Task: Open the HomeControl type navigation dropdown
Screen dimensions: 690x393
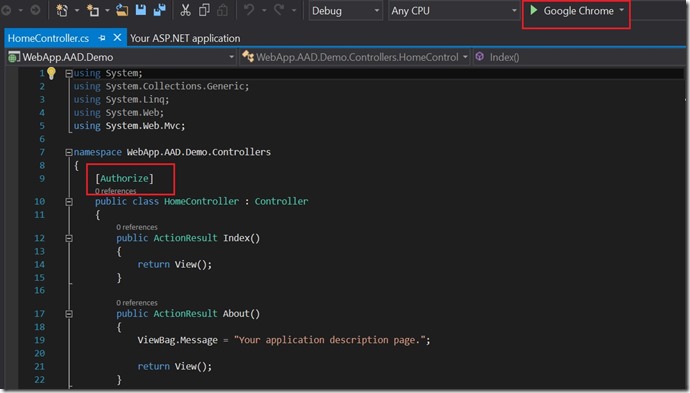Action: (355, 57)
